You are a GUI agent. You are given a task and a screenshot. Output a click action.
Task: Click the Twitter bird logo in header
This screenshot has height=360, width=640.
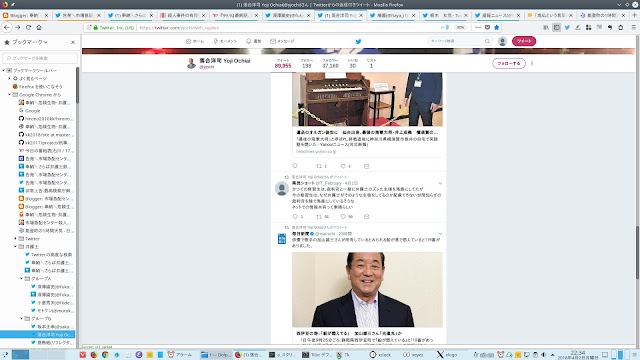(358, 41)
